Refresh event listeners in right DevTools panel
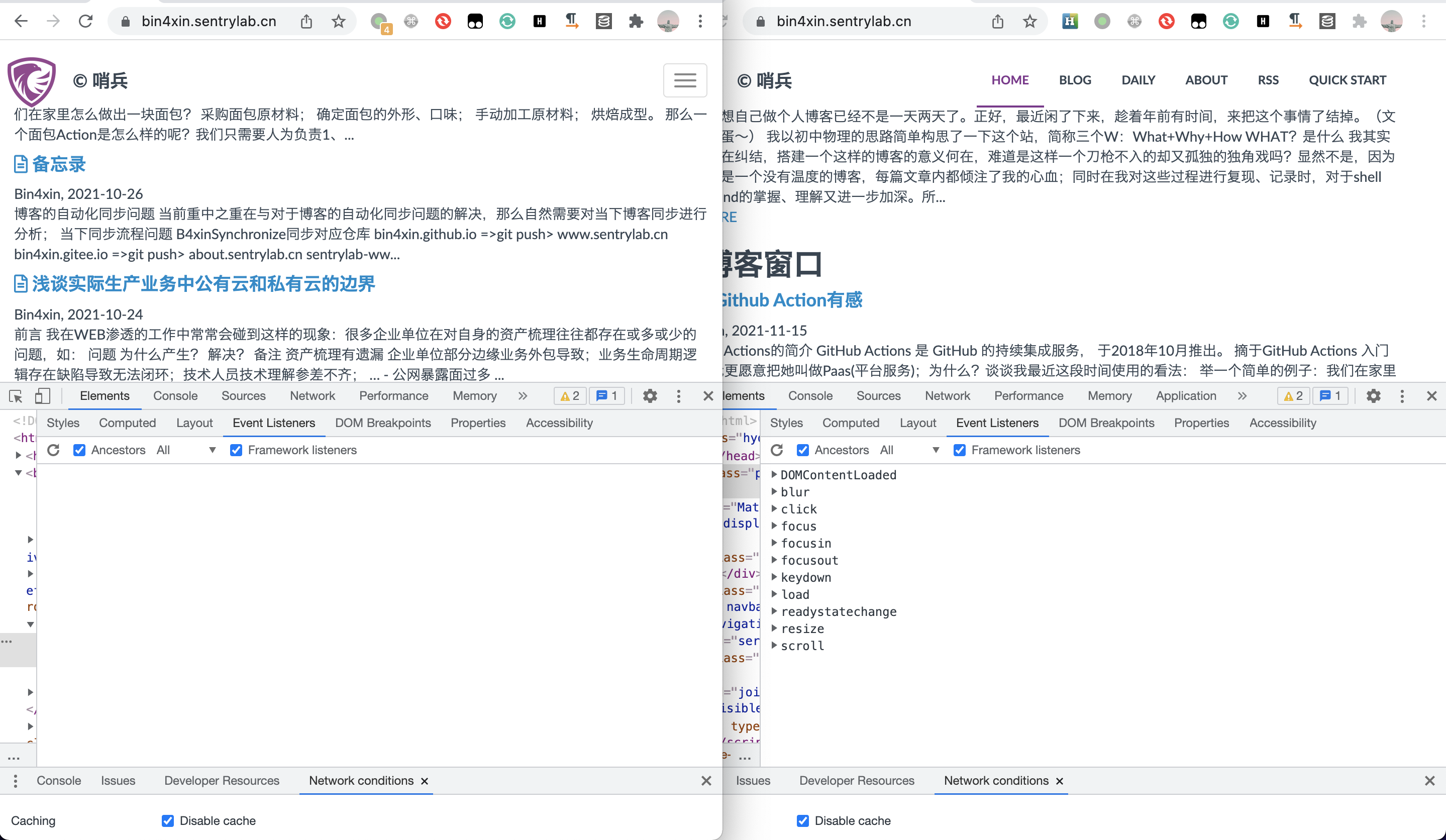The width and height of the screenshot is (1446, 840). 777,450
